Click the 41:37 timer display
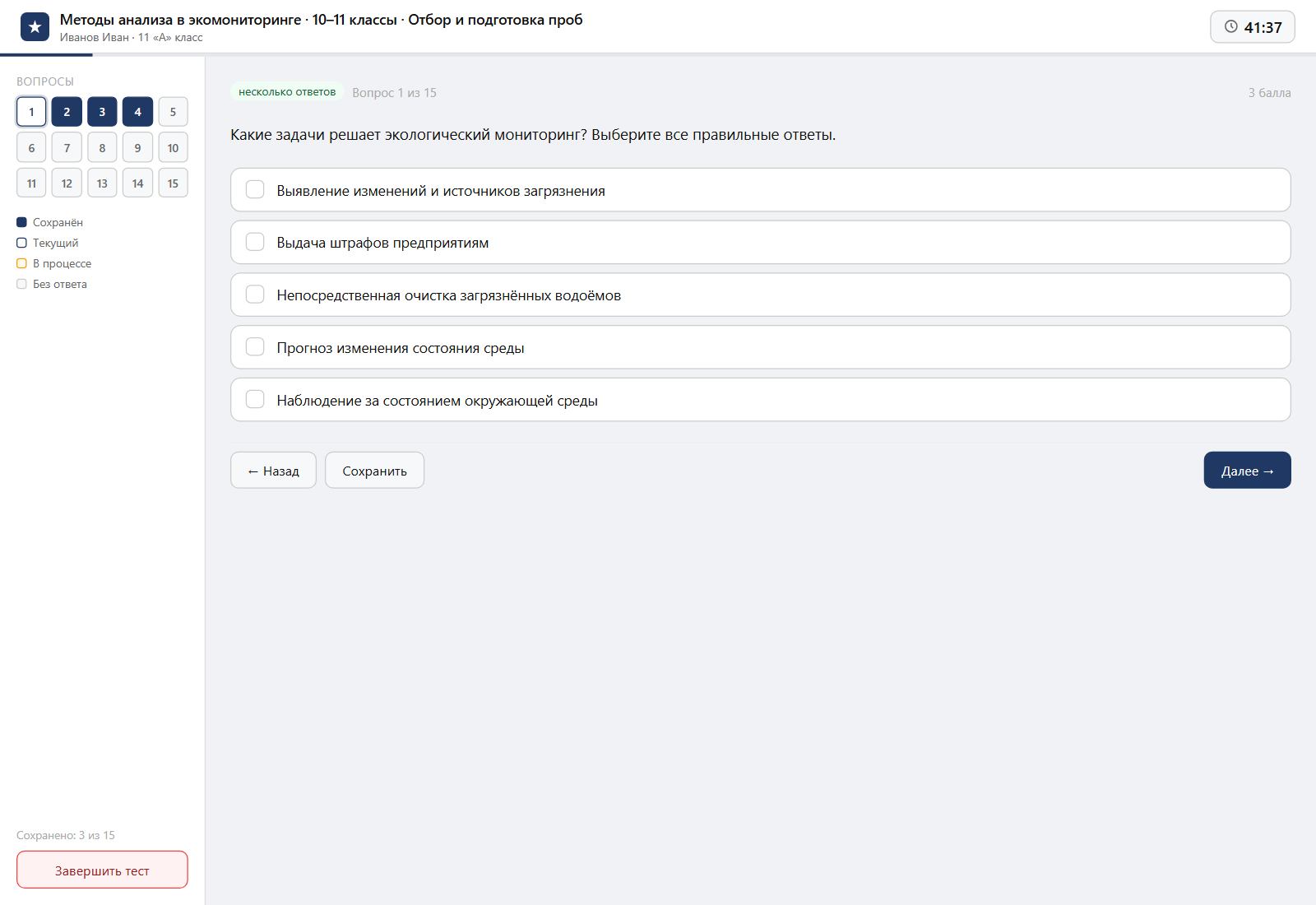Screen dimensions: 1316x905 (1253, 27)
